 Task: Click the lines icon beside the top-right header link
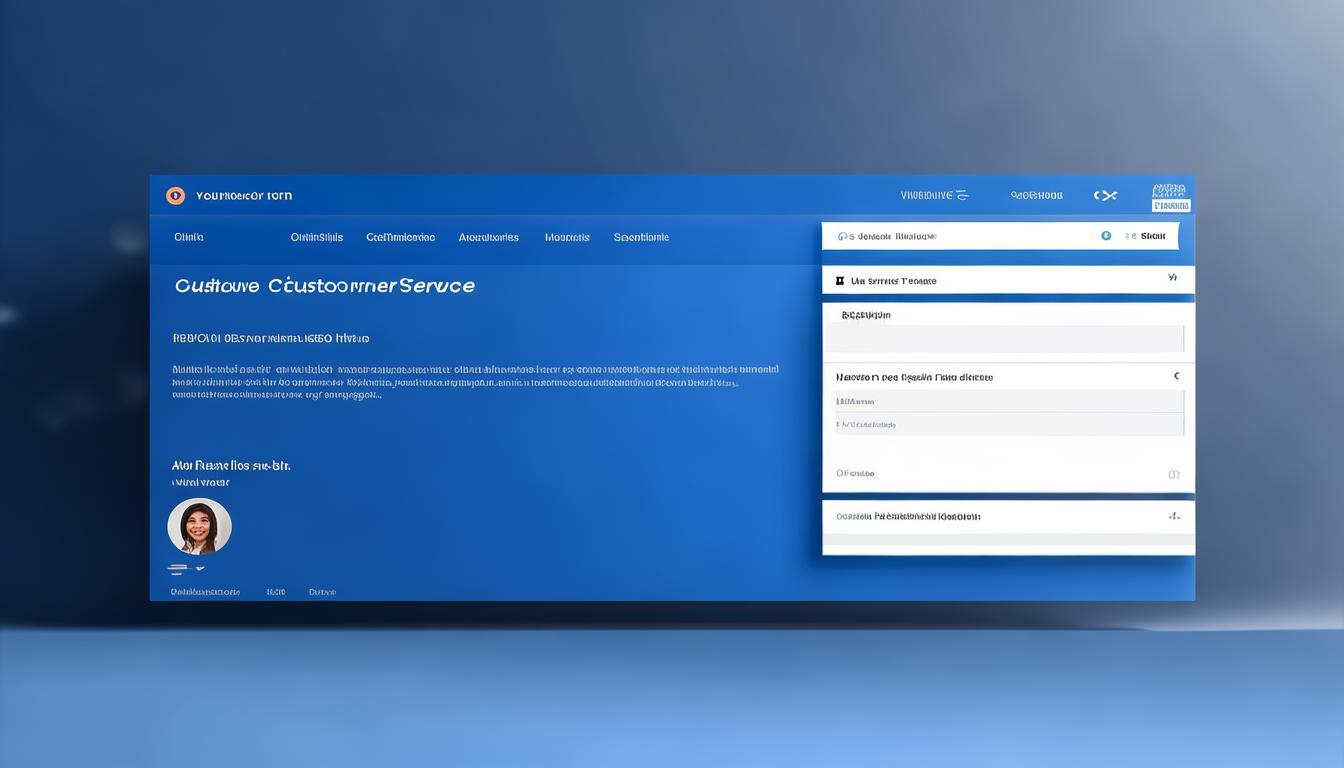tap(962, 196)
